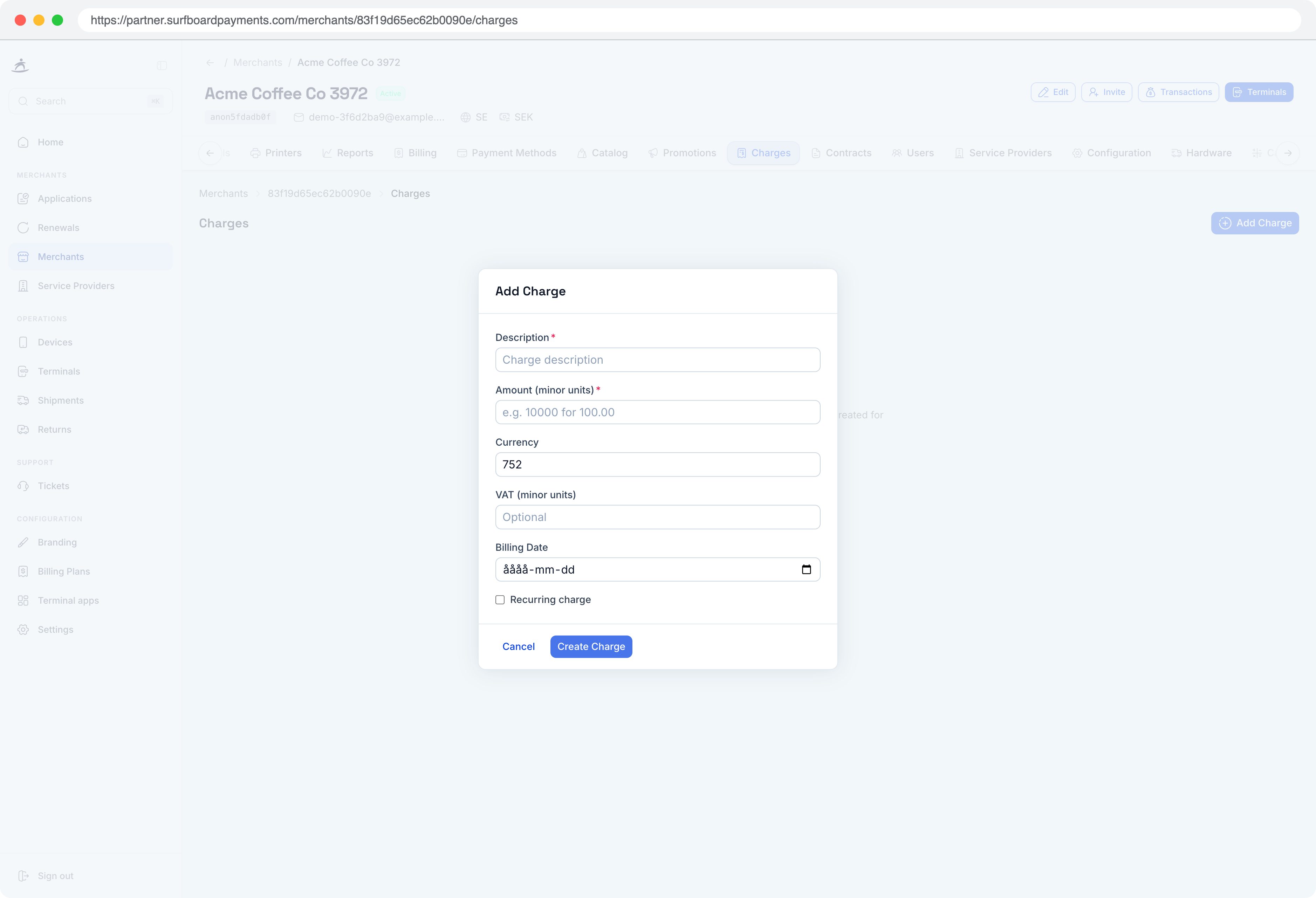Focus the VAT (minor units) field
Screen dimensions: 1316x898
(657, 517)
